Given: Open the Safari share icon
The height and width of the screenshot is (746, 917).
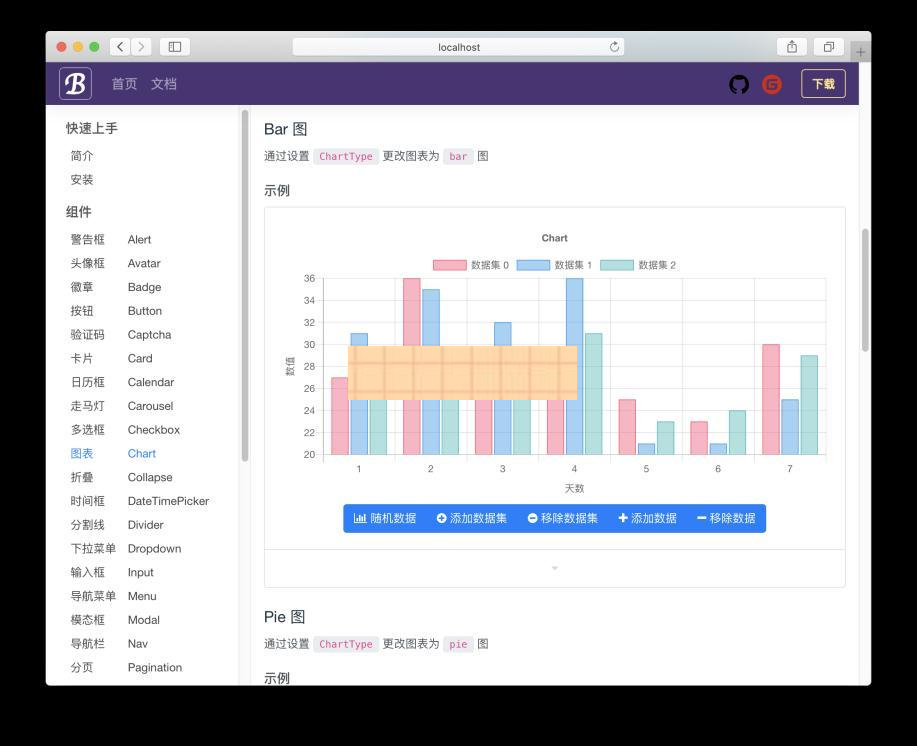Looking at the screenshot, I should point(793,46).
